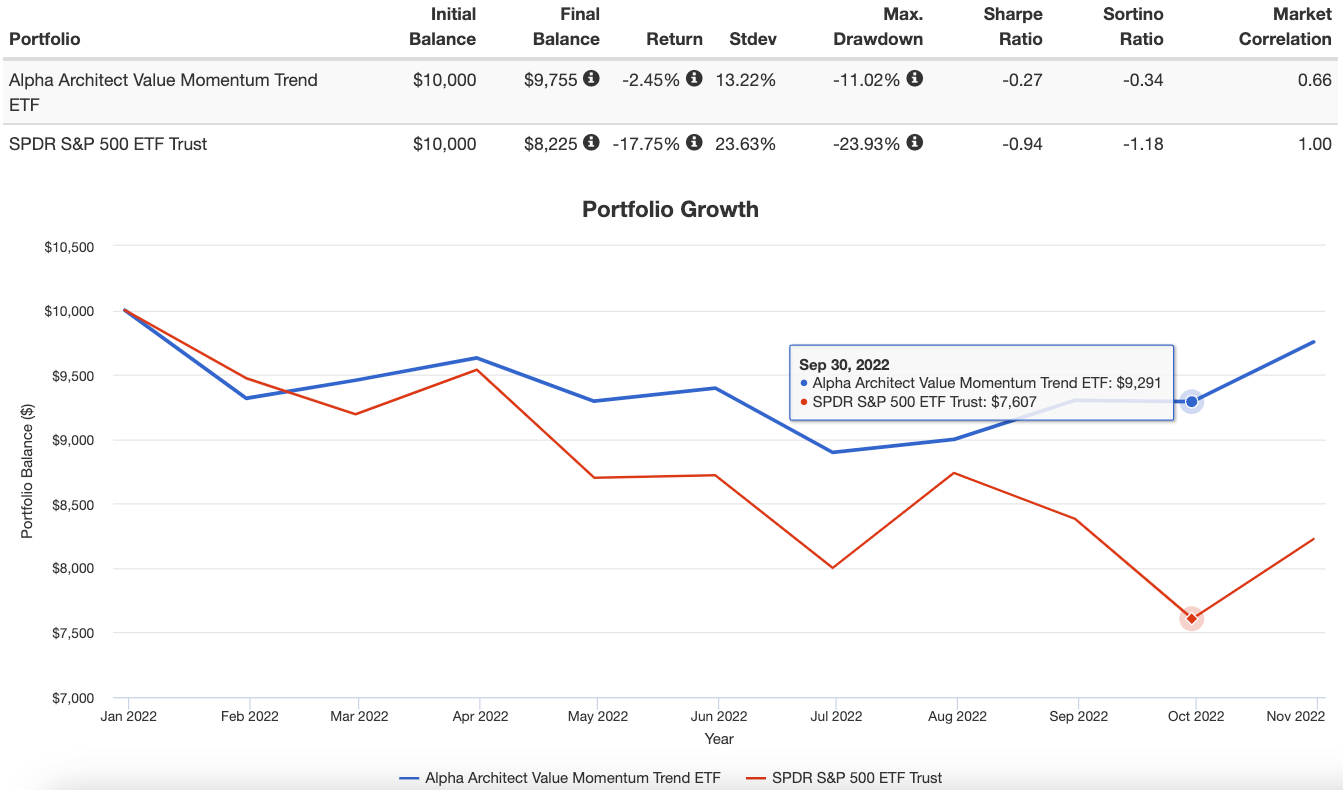Open info icon next to -2.45% return

[694, 78]
